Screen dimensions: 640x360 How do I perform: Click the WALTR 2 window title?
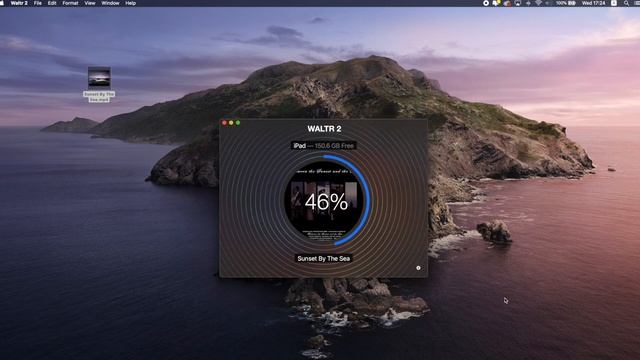[324, 129]
